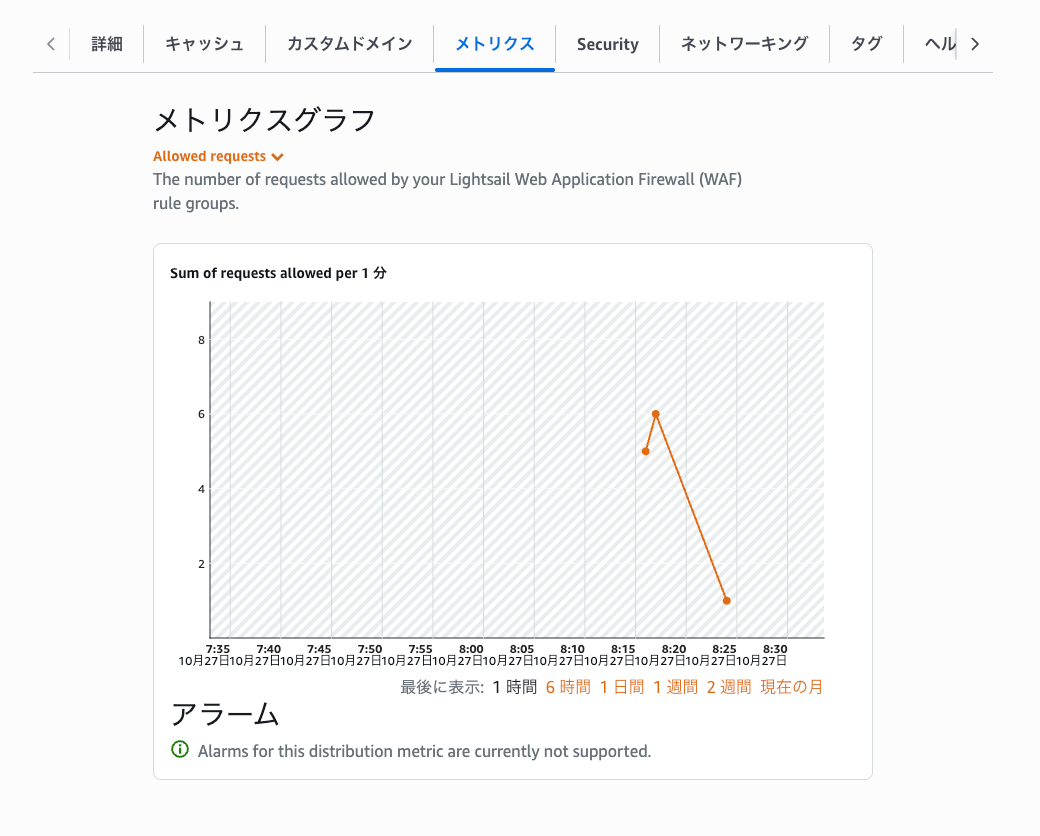Screen dimensions: 1040x836
Task: Open the partially visible ヘルプ tab
Action: [x=940, y=44]
